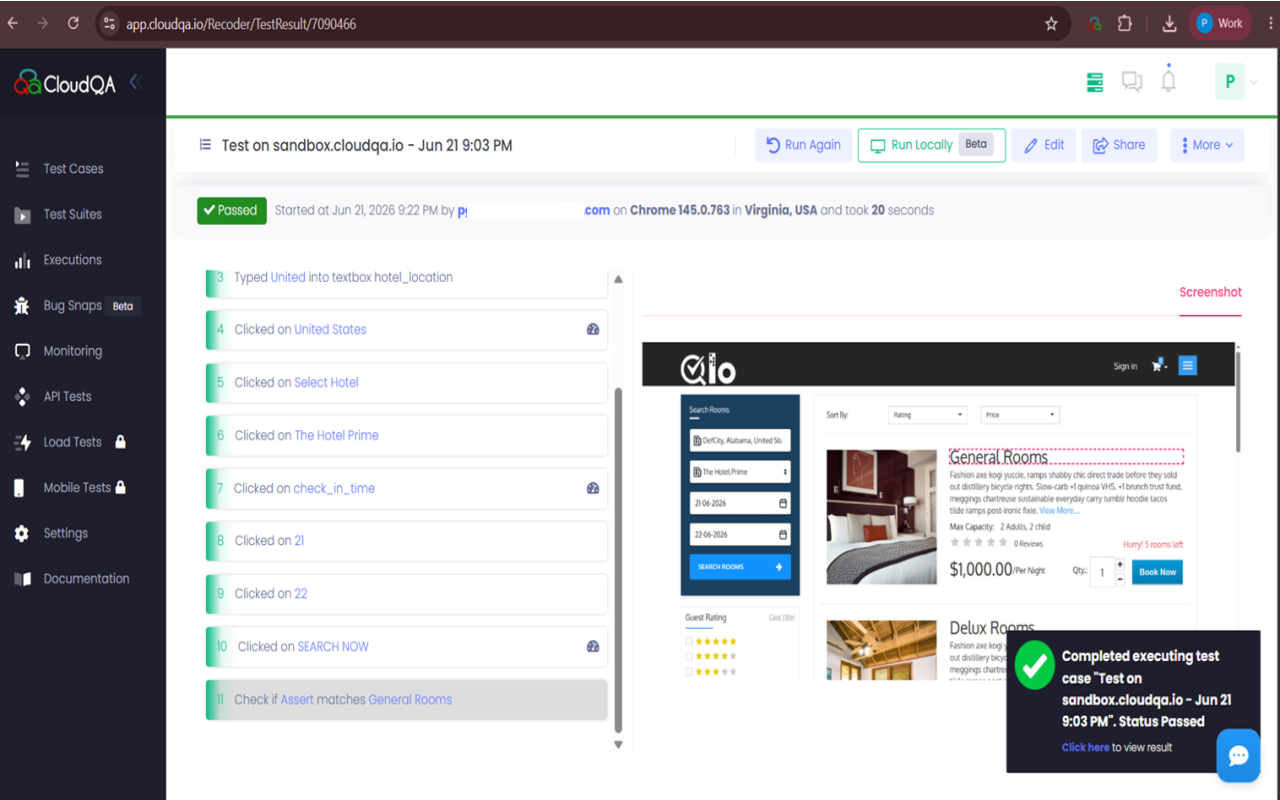Open the browser downloads icon
Viewport: 1280px width, 800px height.
tap(1169, 24)
